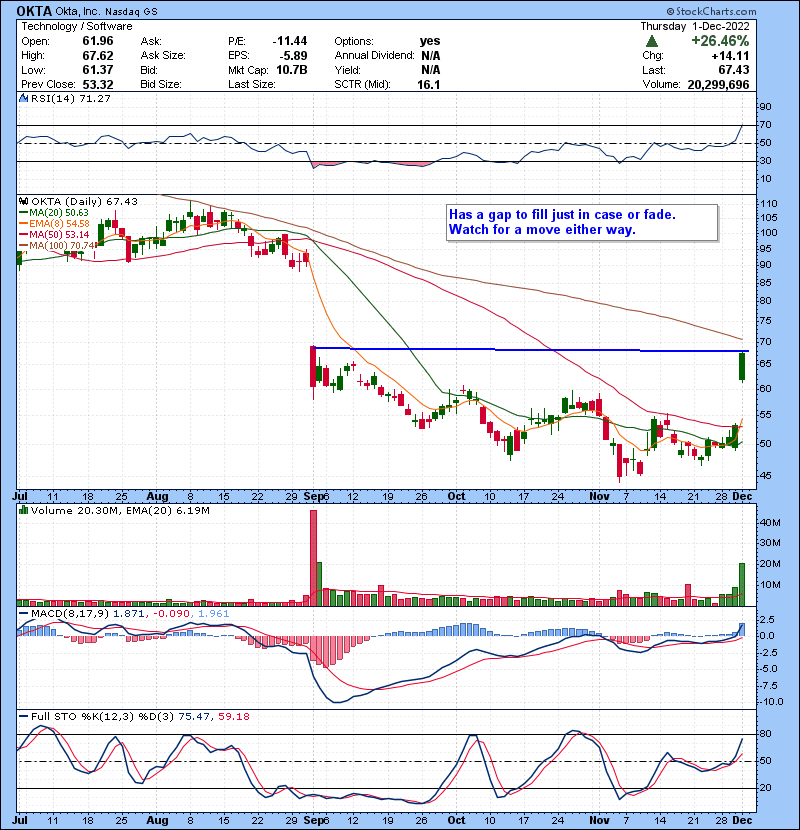Click the High value 67.62
Image resolution: width=800 pixels, height=830 pixels.
point(98,56)
